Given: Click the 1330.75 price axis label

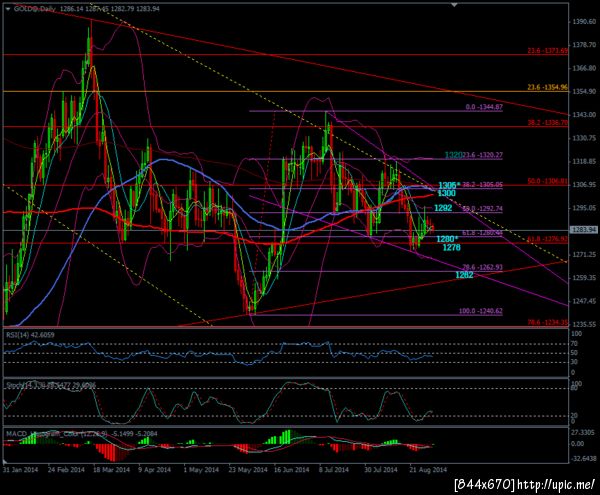Looking at the screenshot, I should point(584,138).
